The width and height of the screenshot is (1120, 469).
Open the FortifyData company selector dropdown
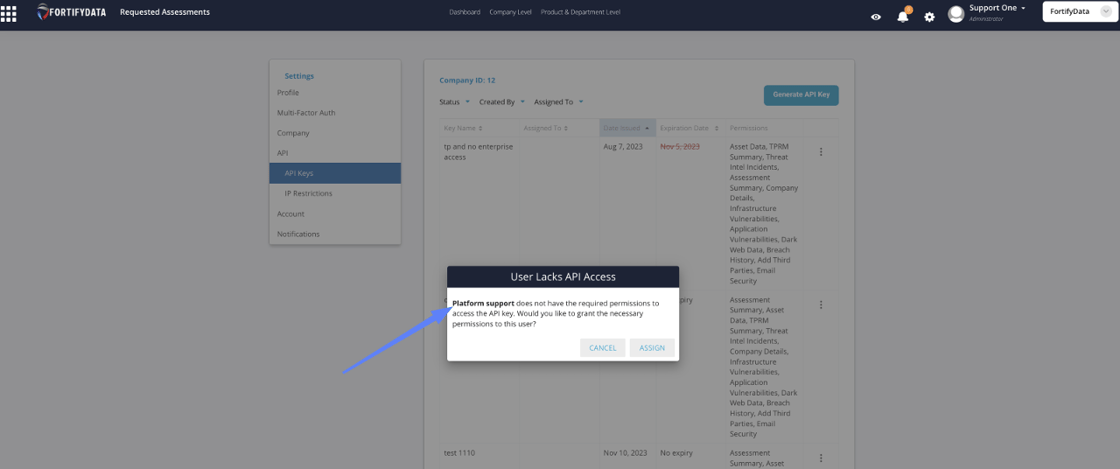(1079, 11)
